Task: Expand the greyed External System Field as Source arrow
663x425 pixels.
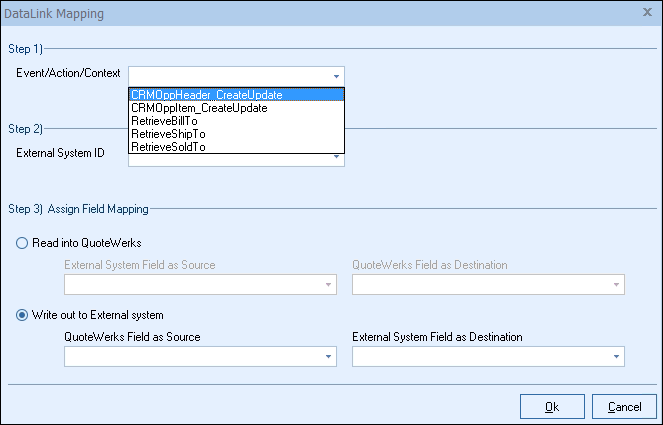Action: [x=327, y=285]
